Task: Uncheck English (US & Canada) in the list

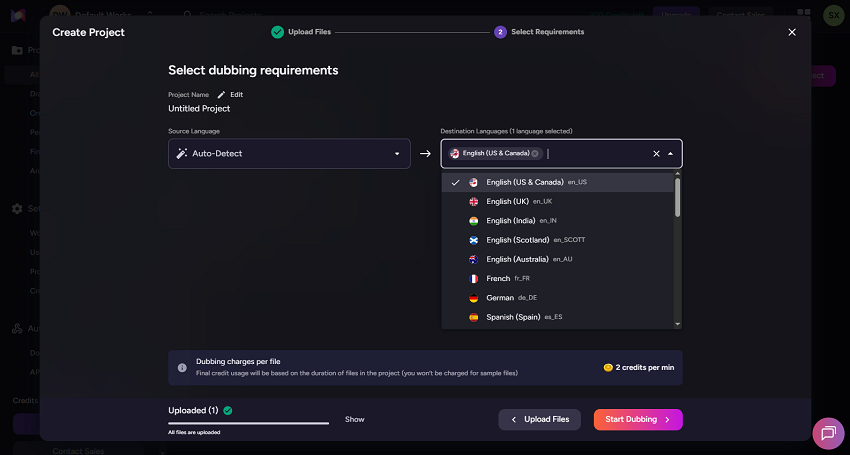Action: pyautogui.click(x=525, y=182)
